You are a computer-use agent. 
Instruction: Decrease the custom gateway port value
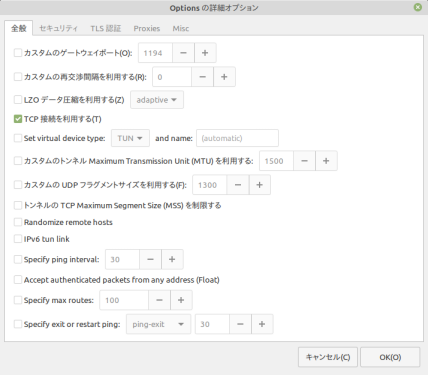point(183,53)
